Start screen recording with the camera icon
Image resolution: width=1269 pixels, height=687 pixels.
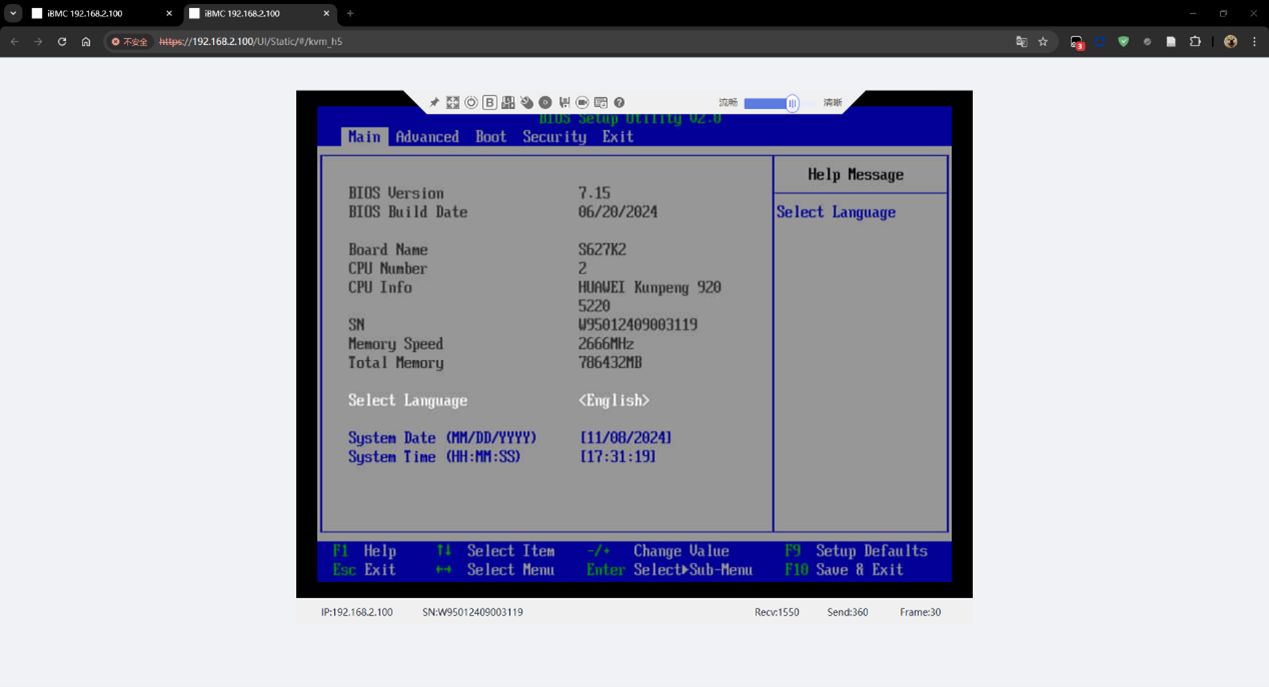582,103
